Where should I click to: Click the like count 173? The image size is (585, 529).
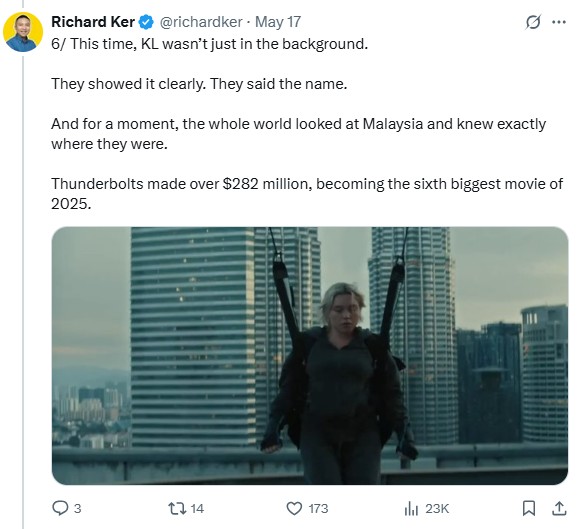point(318,508)
